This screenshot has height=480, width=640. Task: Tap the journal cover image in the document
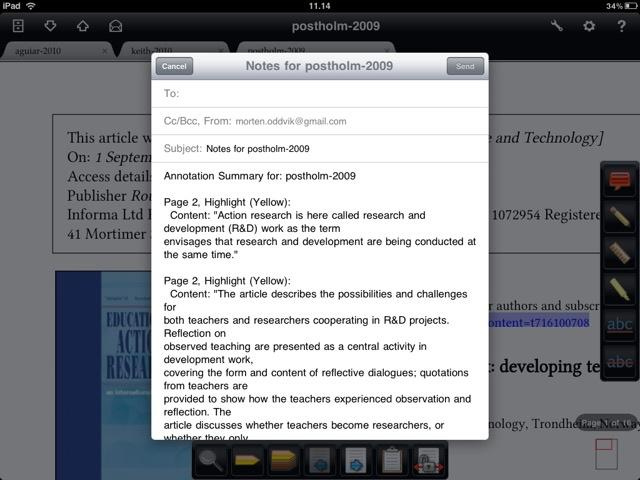tap(103, 375)
